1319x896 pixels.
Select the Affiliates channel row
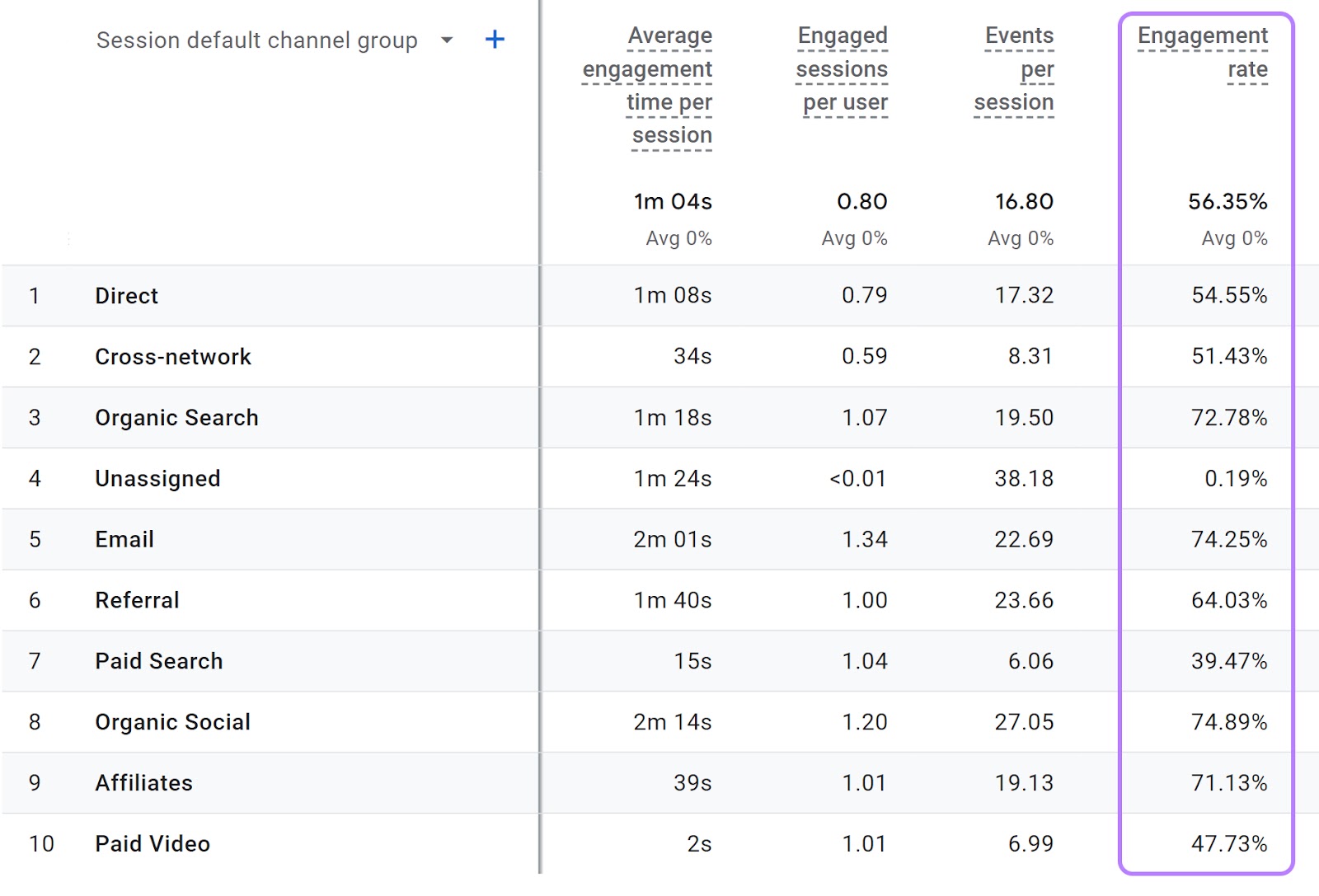coord(144,782)
